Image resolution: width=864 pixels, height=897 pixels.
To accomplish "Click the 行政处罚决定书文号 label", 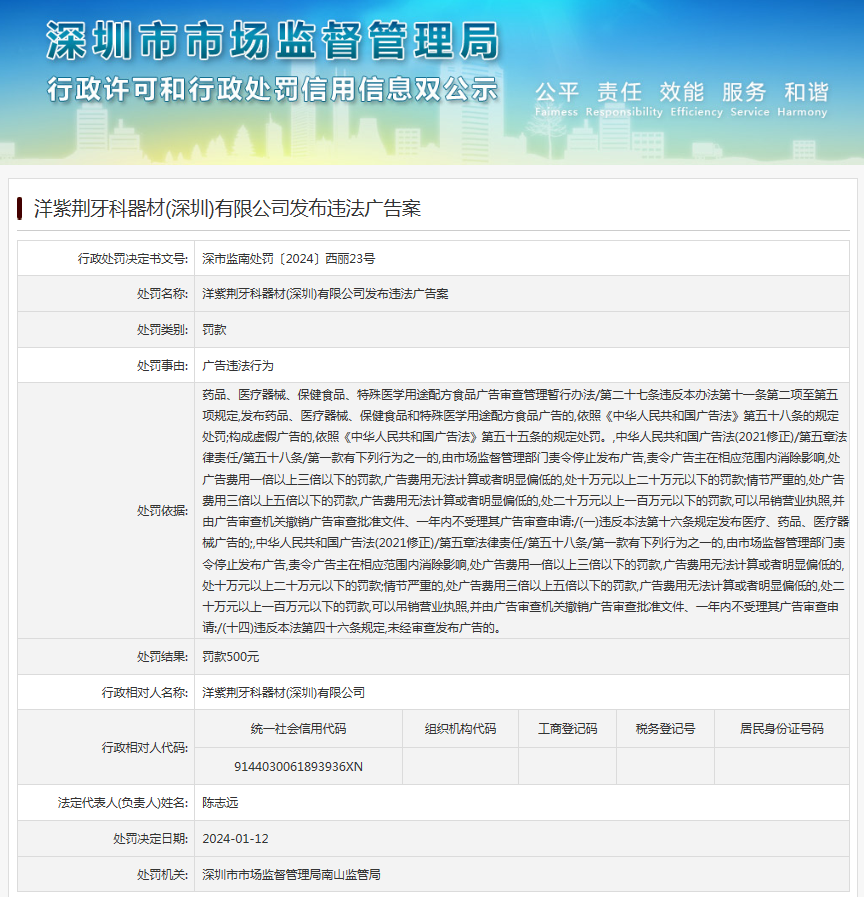I will pos(133,259).
